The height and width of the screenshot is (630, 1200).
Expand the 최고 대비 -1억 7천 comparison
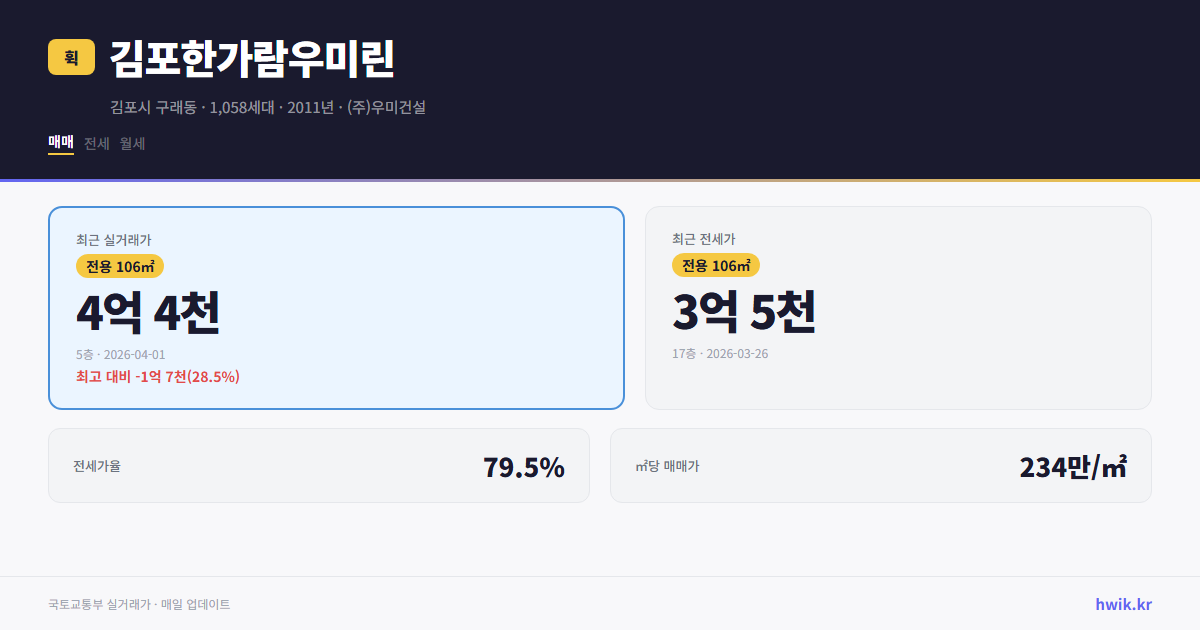157,378
